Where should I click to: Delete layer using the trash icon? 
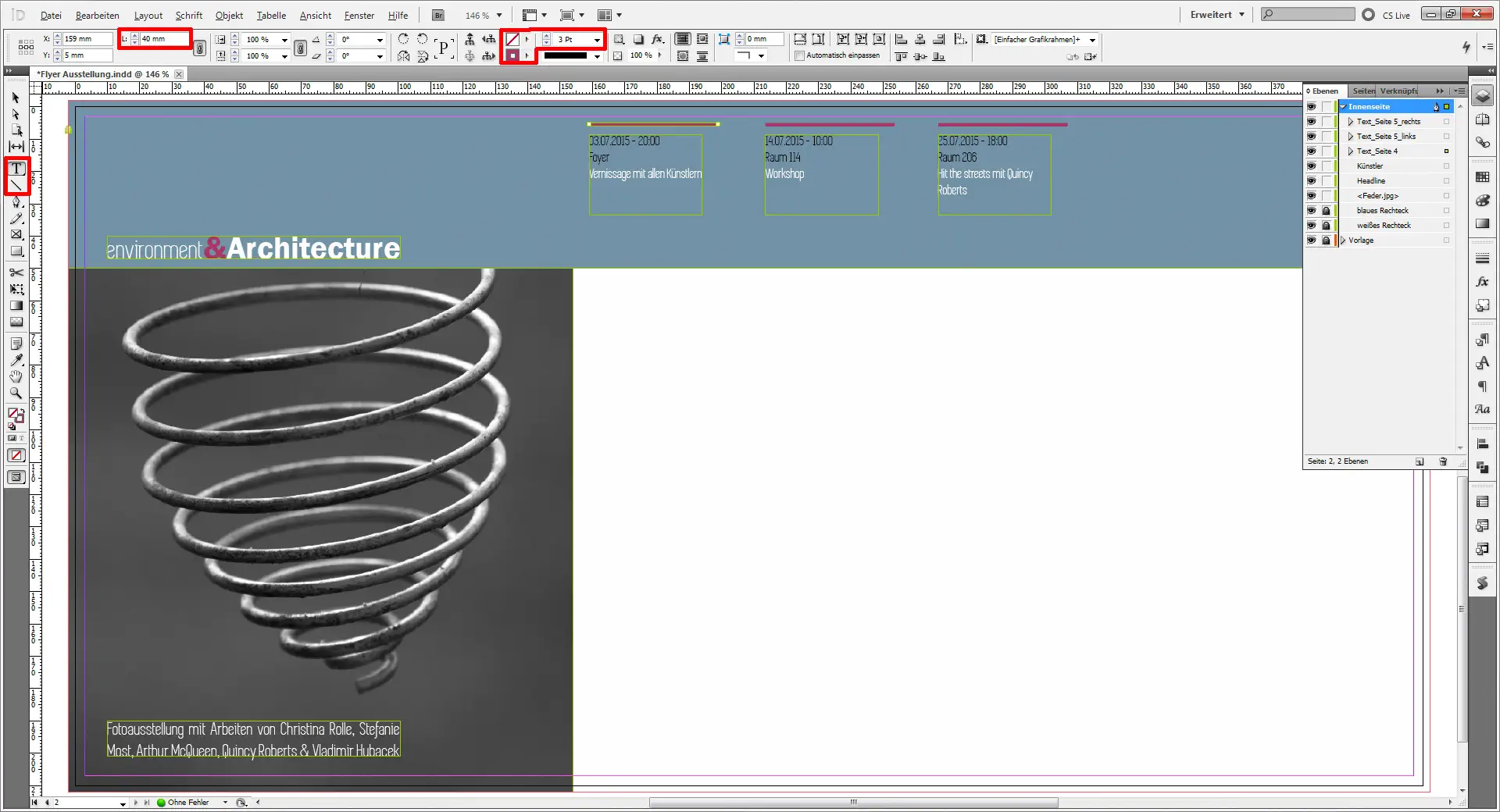(1443, 461)
